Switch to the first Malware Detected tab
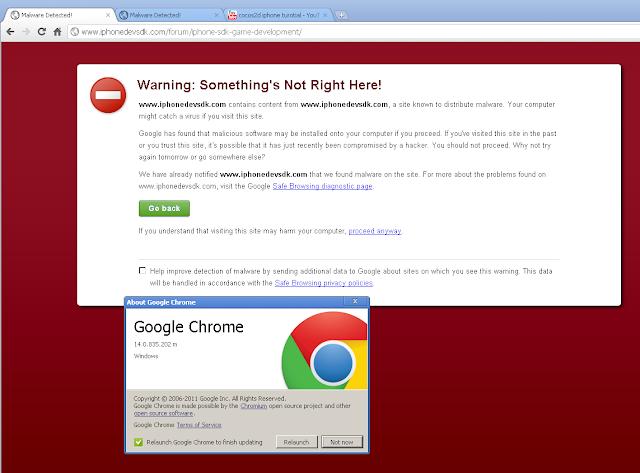 (59, 15)
